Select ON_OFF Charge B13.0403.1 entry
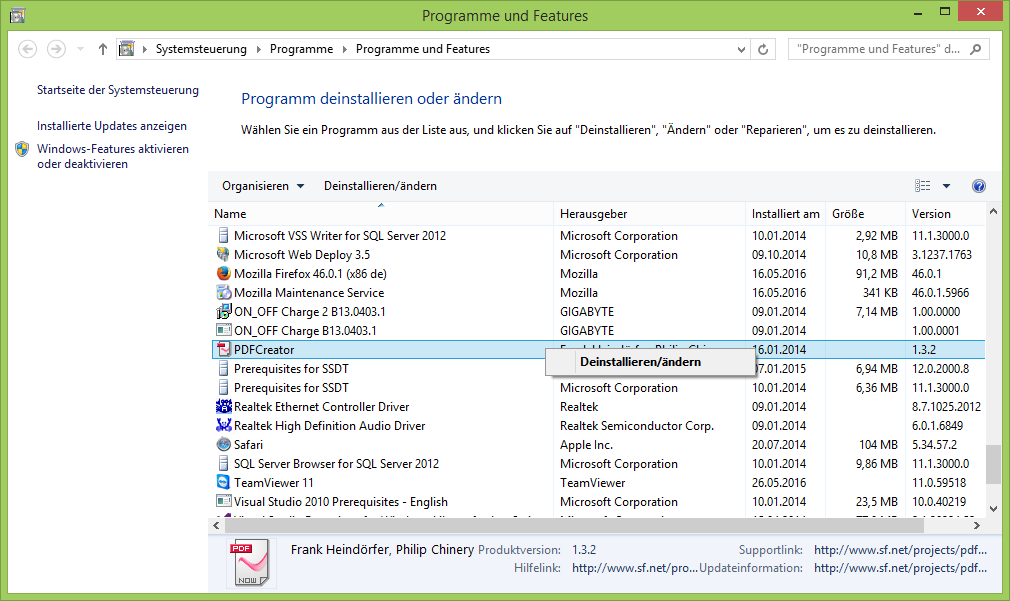This screenshot has width=1010, height=601. point(598,330)
